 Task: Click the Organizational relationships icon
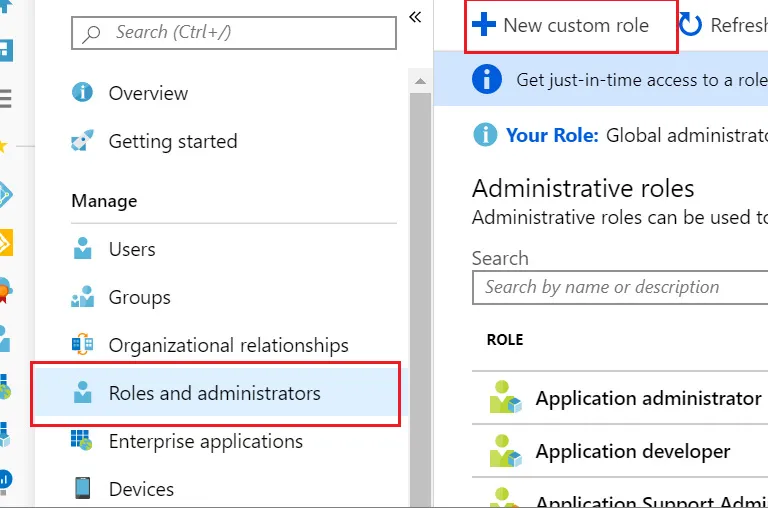click(83, 345)
